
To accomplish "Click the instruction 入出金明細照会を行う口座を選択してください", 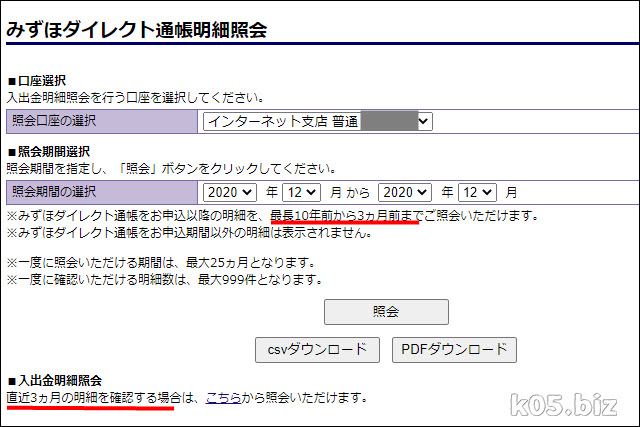I will tap(136, 98).
